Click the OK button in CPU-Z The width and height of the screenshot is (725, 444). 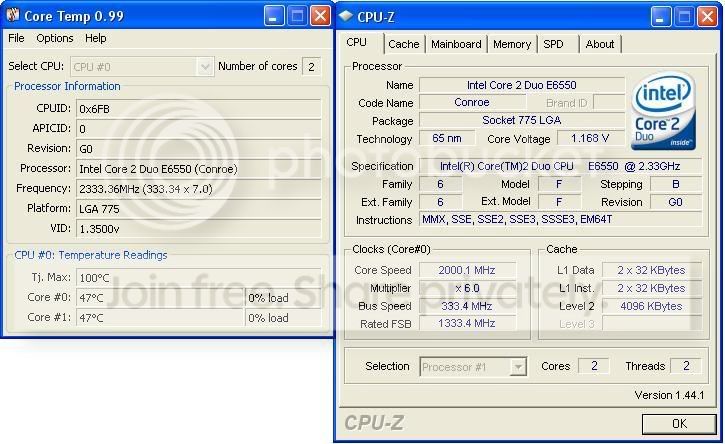pyautogui.click(x=679, y=424)
